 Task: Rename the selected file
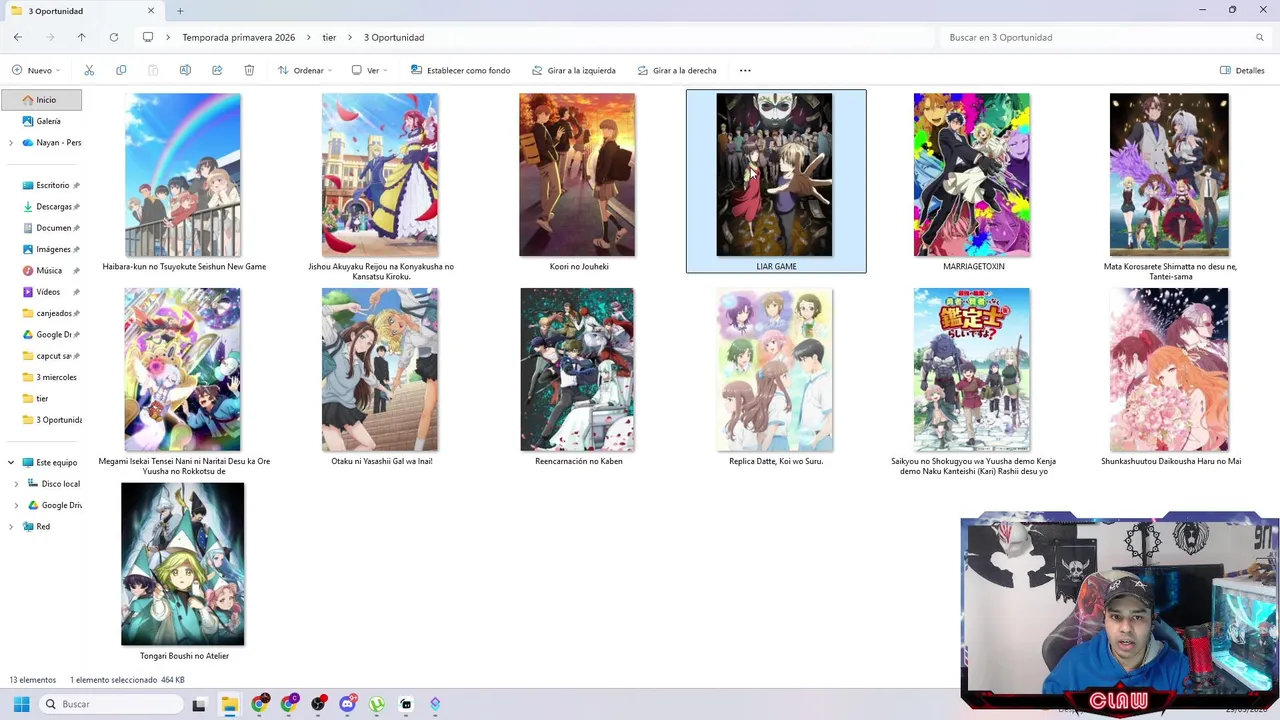(185, 70)
